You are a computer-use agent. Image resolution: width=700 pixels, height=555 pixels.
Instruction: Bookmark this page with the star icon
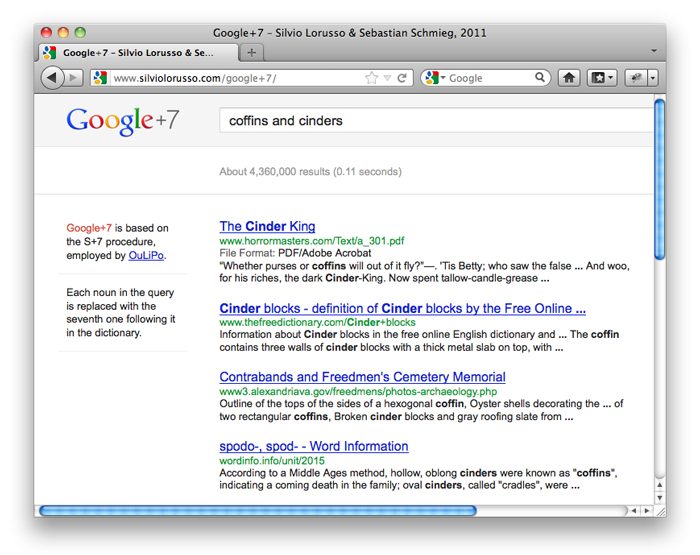click(372, 78)
